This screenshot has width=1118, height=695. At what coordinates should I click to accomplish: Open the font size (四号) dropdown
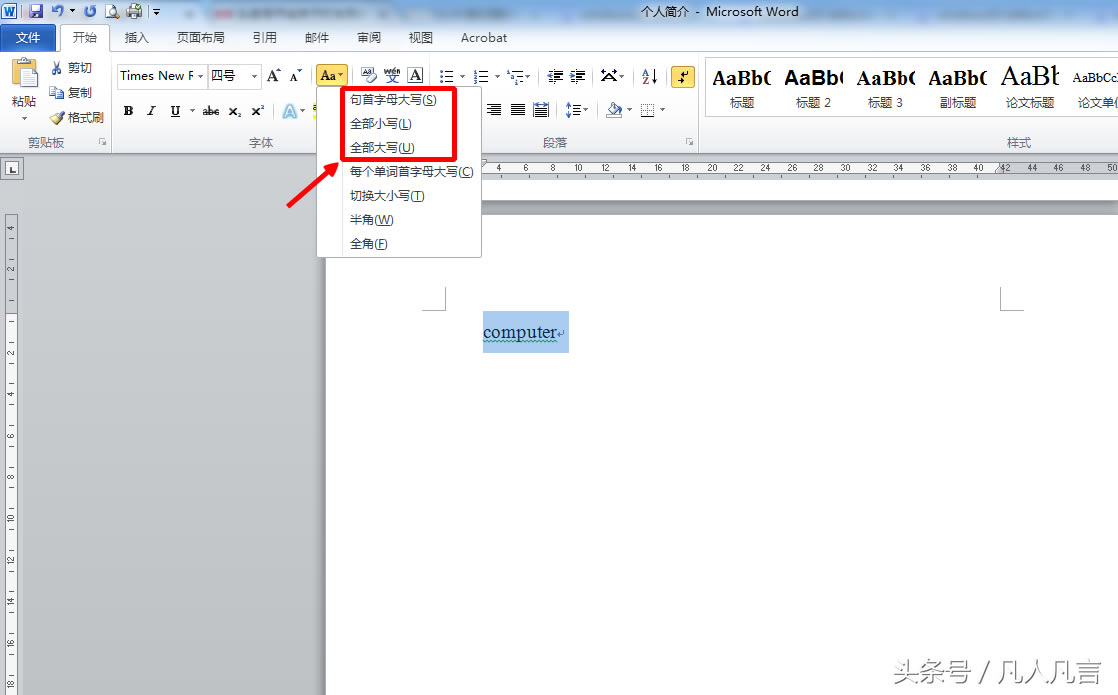point(254,76)
